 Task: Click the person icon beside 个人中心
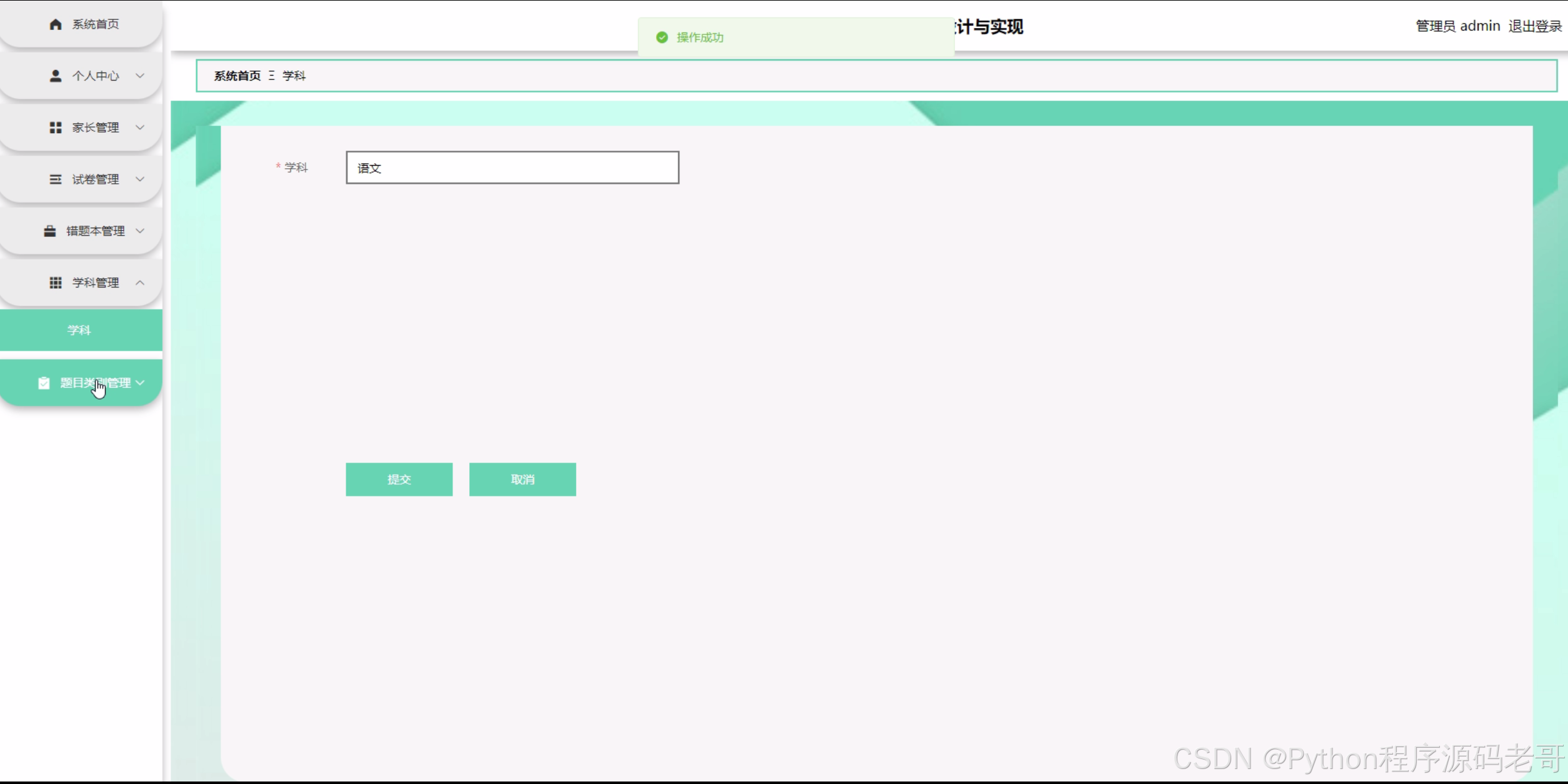point(56,76)
